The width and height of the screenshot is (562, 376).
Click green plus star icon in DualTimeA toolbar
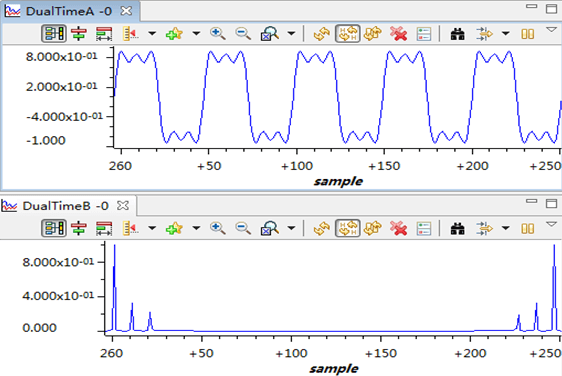[x=174, y=34]
